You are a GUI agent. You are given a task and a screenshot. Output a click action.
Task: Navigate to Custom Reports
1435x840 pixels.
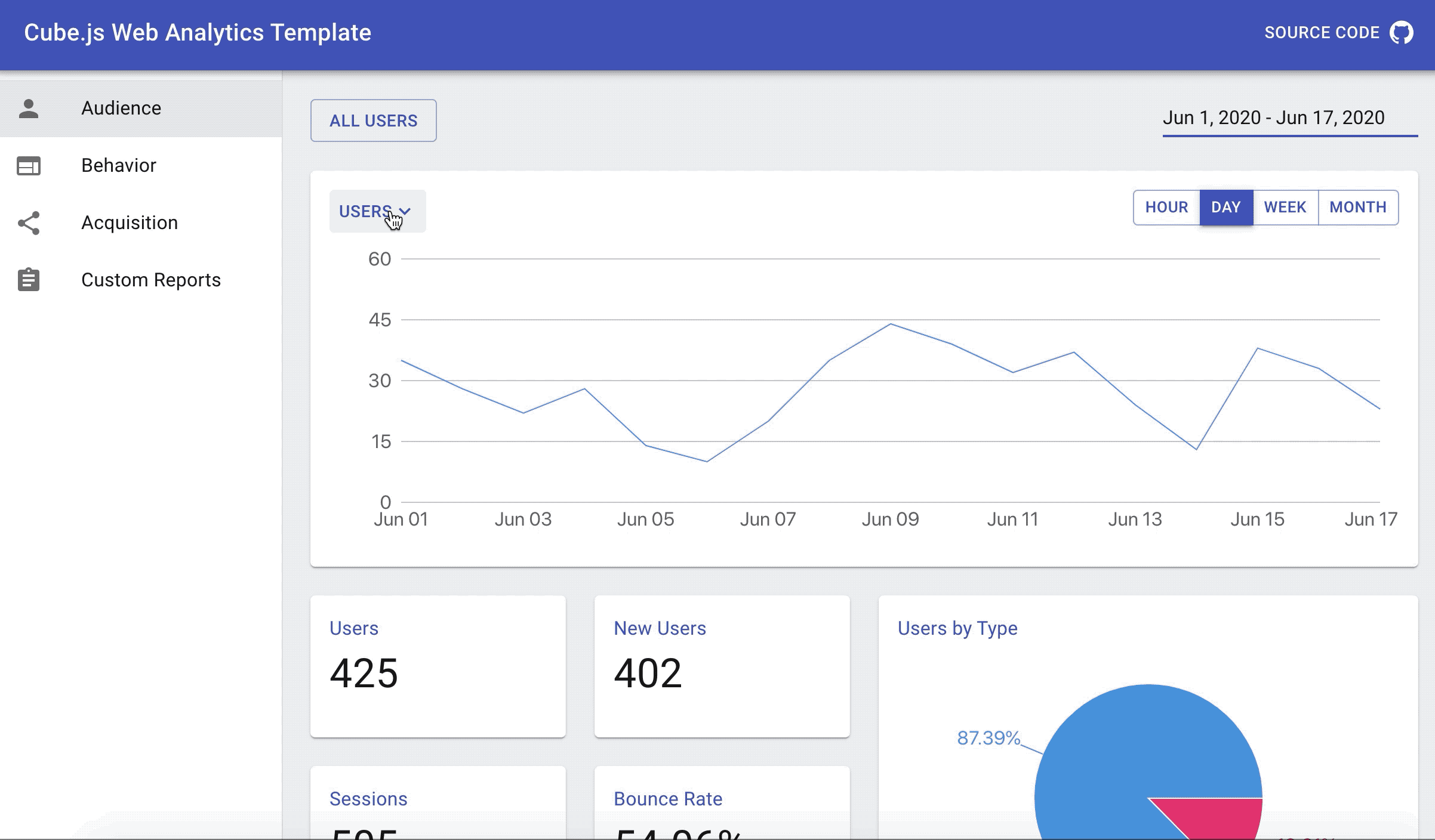click(141, 280)
